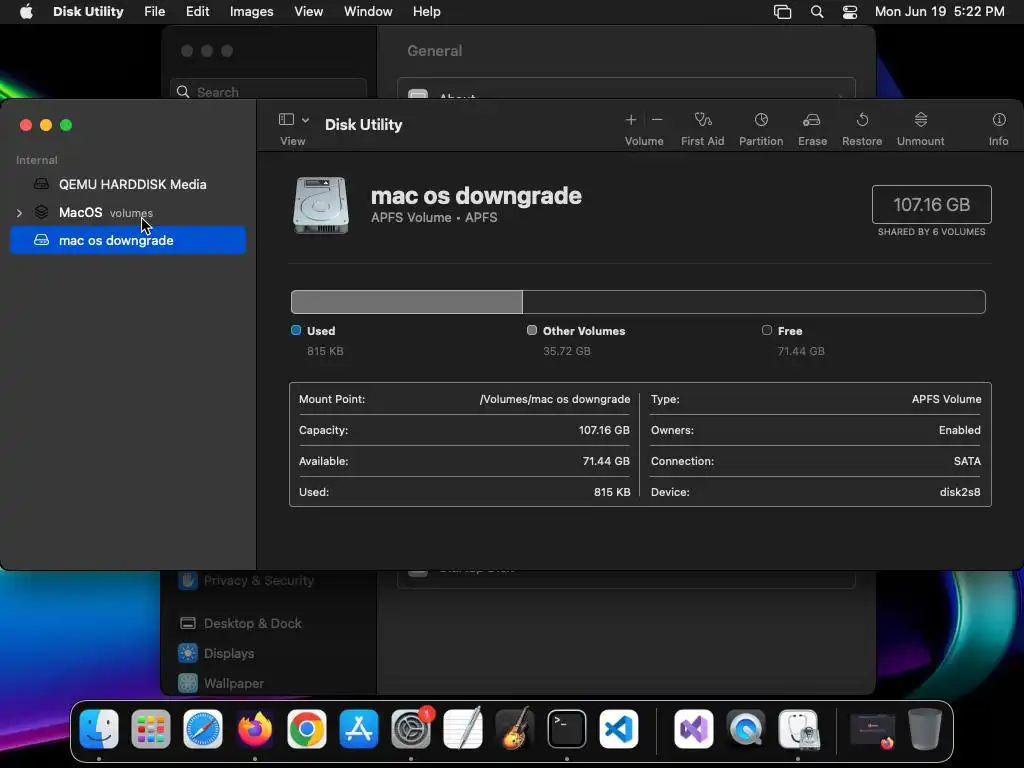Unmount the selected volume

(920, 120)
